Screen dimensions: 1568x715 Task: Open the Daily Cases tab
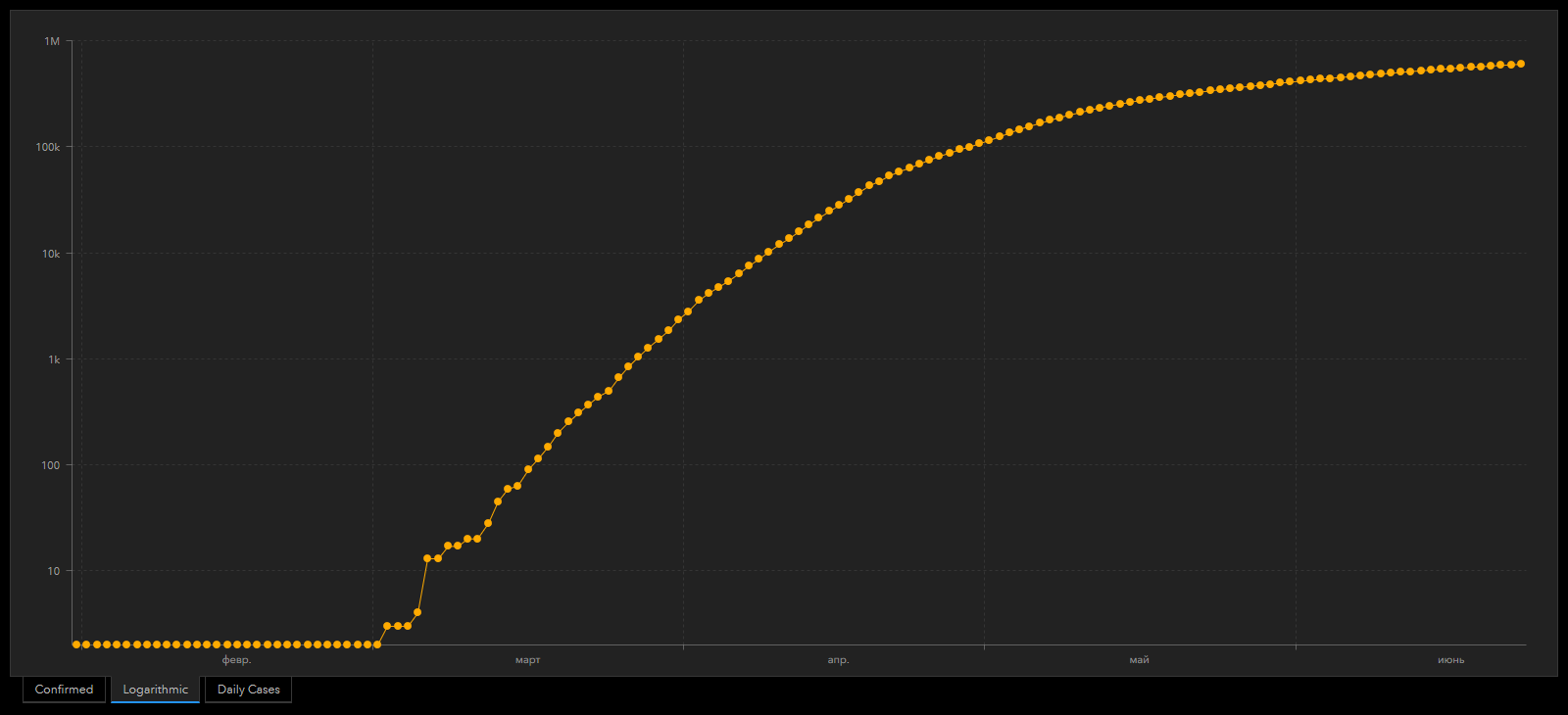coord(248,690)
